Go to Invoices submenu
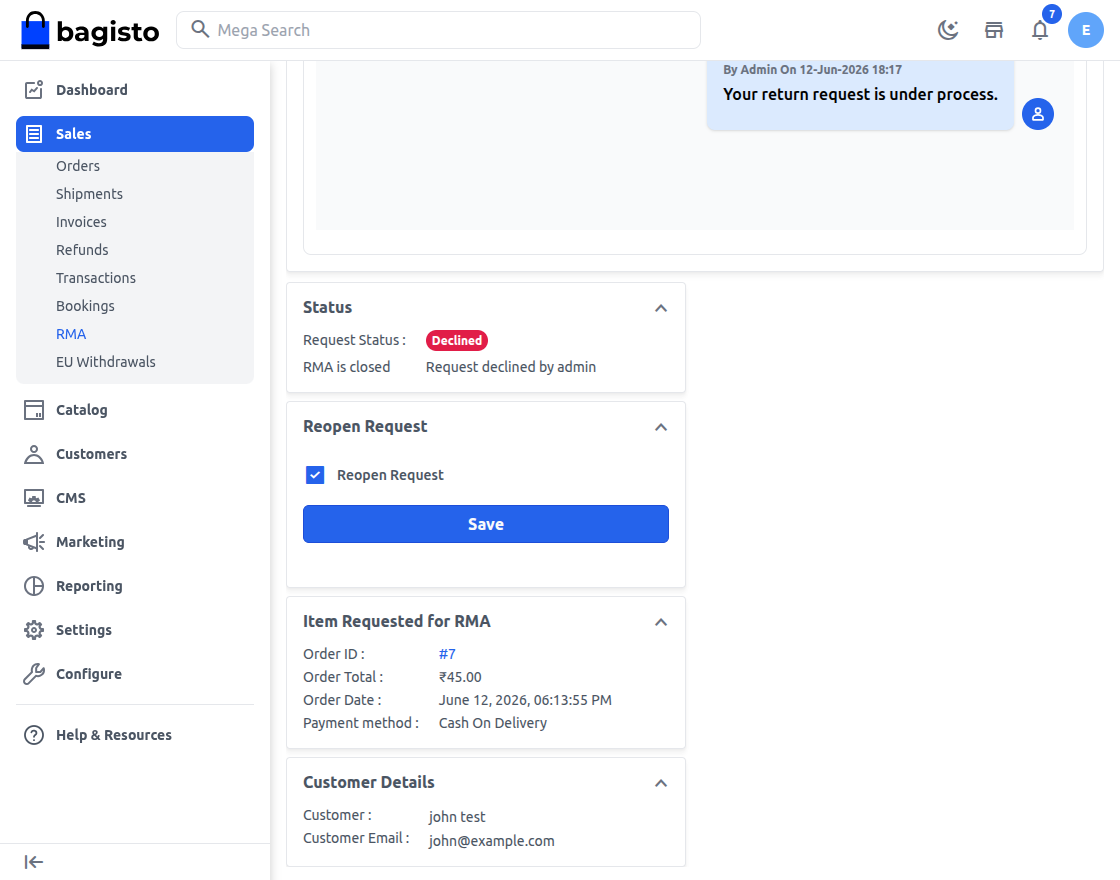Image resolution: width=1120 pixels, height=880 pixels. tap(81, 221)
